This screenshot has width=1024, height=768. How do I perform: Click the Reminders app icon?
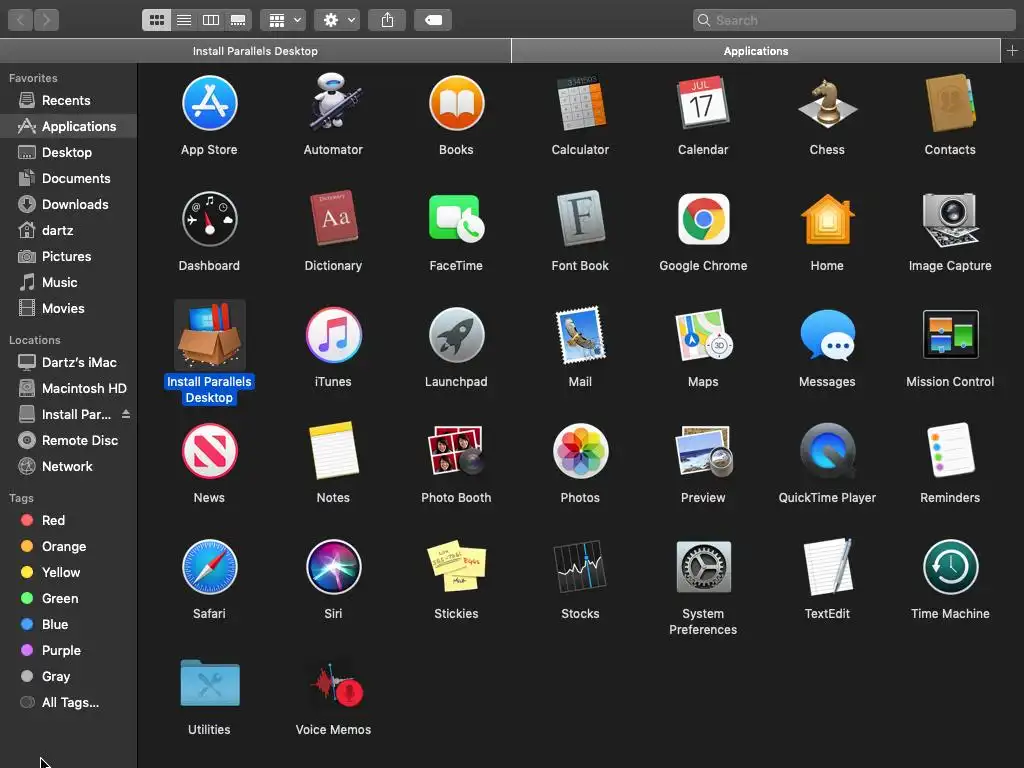coord(950,451)
